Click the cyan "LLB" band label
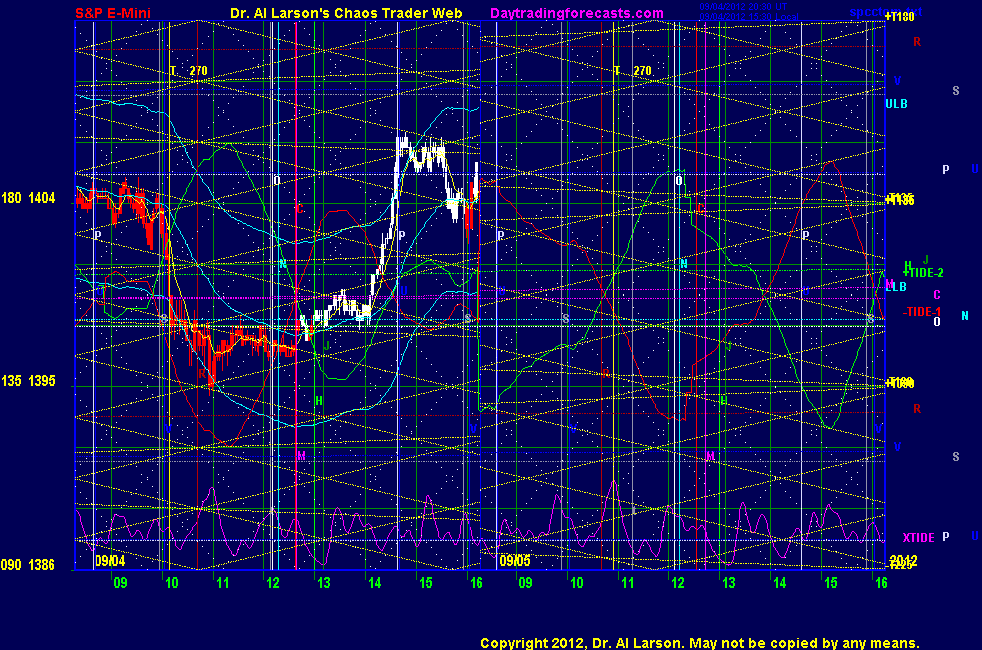Viewport: 982px width, 650px height. [x=896, y=287]
